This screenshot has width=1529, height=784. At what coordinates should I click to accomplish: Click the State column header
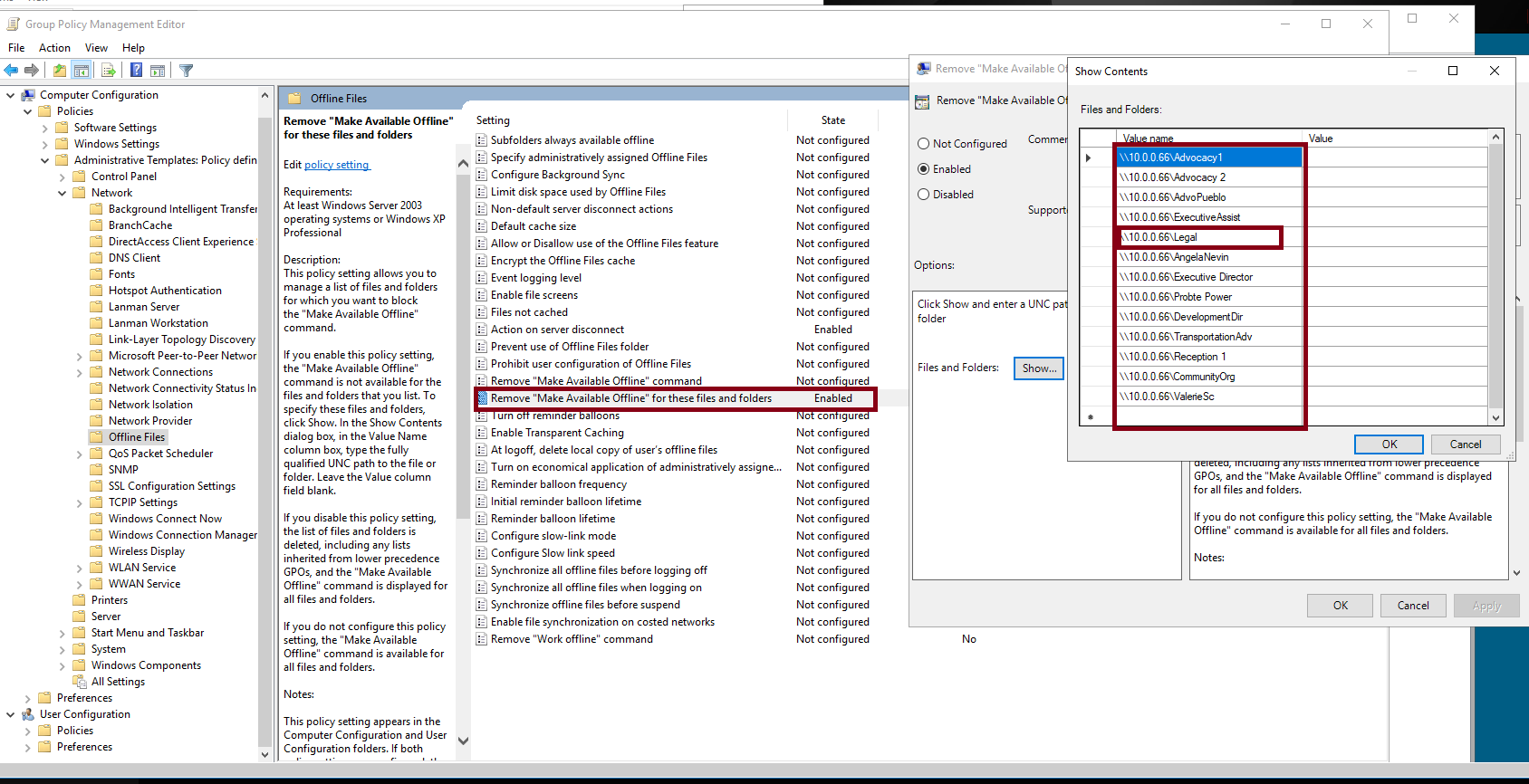[832, 120]
